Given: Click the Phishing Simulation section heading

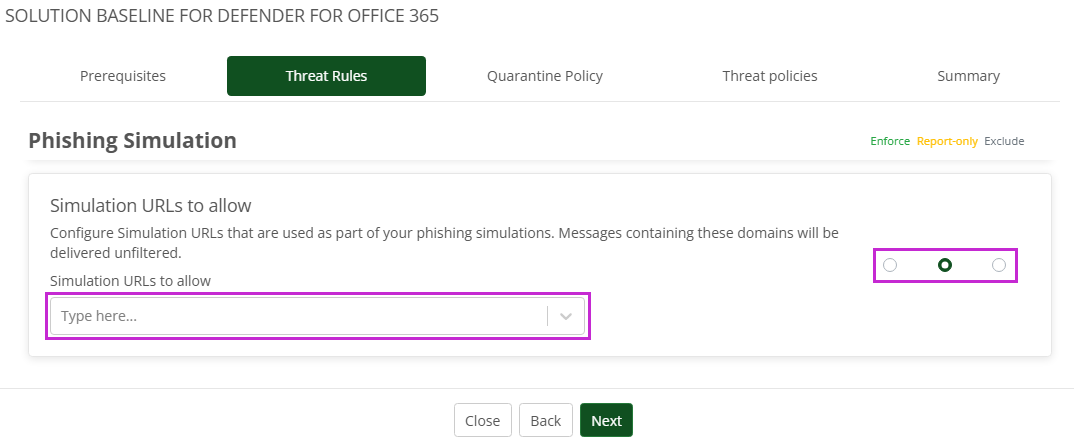Looking at the screenshot, I should (132, 141).
